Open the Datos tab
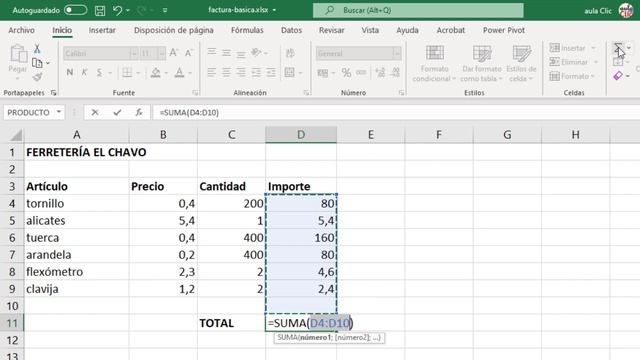This screenshot has width=640, height=360. point(291,30)
